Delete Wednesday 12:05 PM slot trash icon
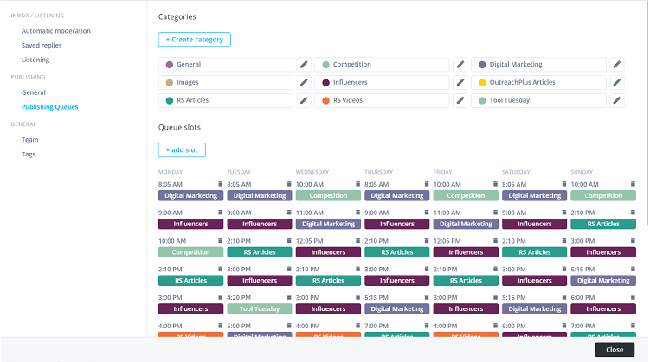The height and width of the screenshot is (362, 648). coord(358,241)
